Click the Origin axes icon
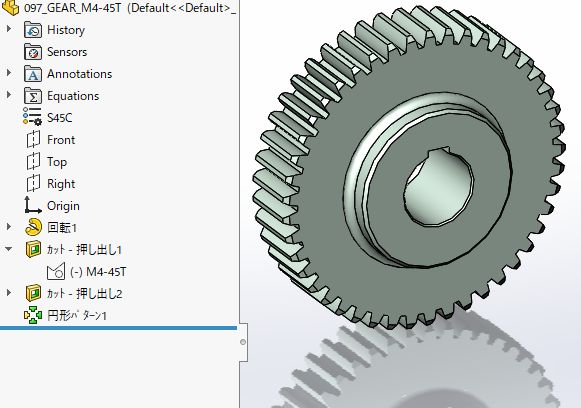This screenshot has height=408, width=581. pyautogui.click(x=33, y=205)
